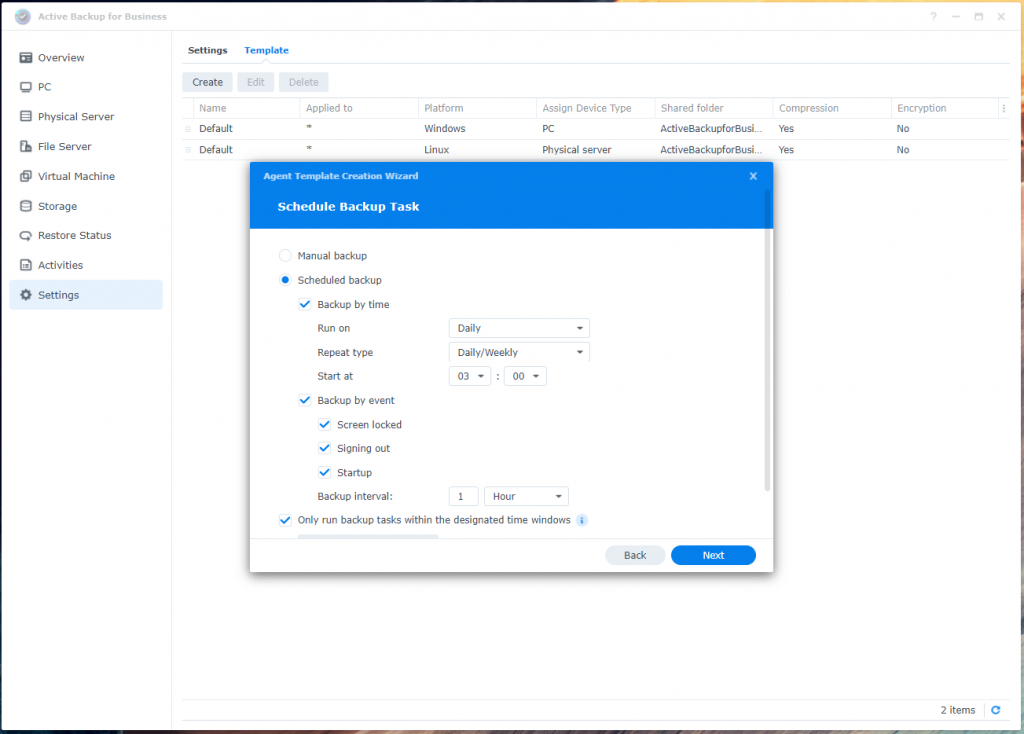This screenshot has width=1024, height=734.
Task: Click Assign Device Type column header
Action: point(596,108)
